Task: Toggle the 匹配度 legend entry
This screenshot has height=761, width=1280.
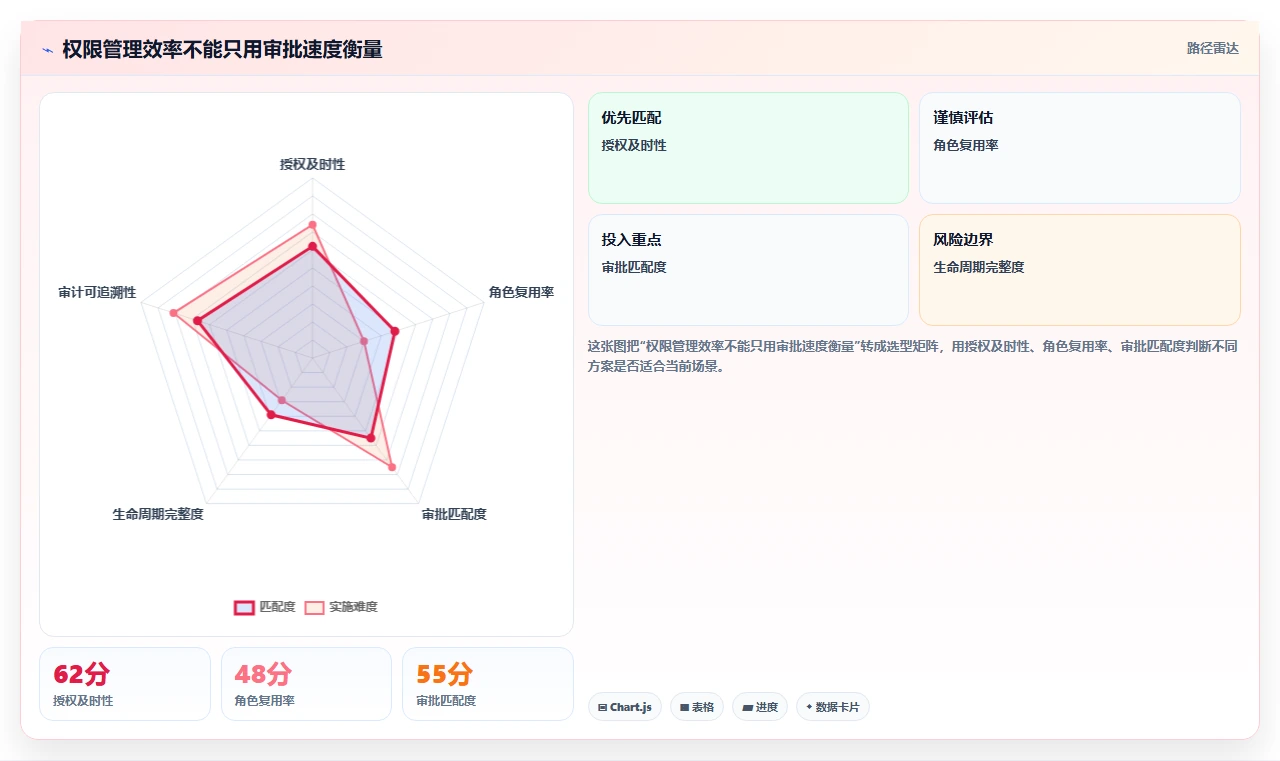Action: click(265, 607)
